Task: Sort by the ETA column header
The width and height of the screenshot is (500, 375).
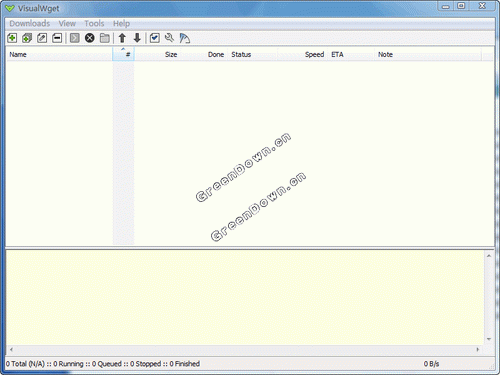Action: 351,54
